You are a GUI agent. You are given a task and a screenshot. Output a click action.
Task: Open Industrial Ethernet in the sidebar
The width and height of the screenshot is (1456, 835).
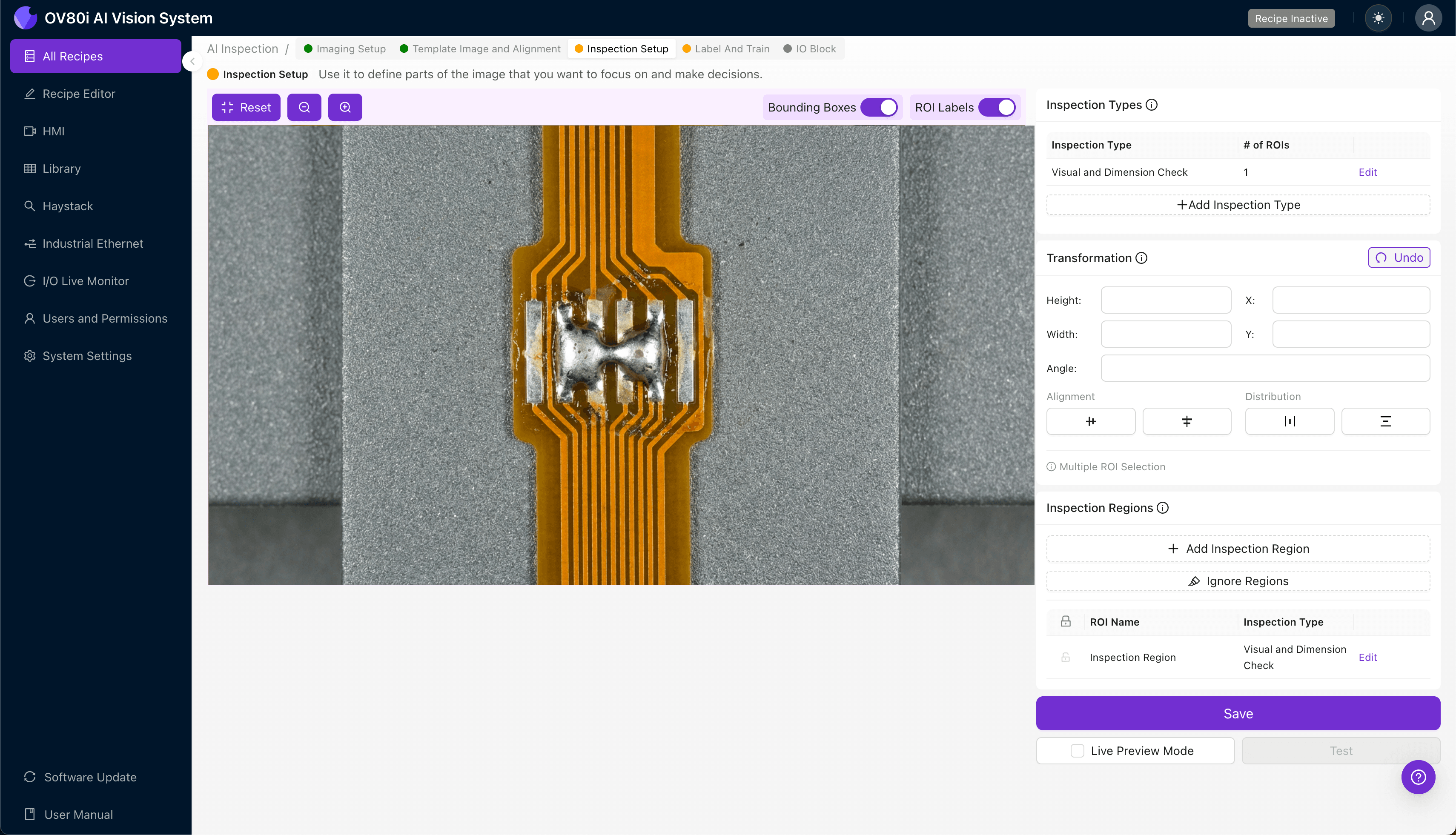tap(92, 244)
